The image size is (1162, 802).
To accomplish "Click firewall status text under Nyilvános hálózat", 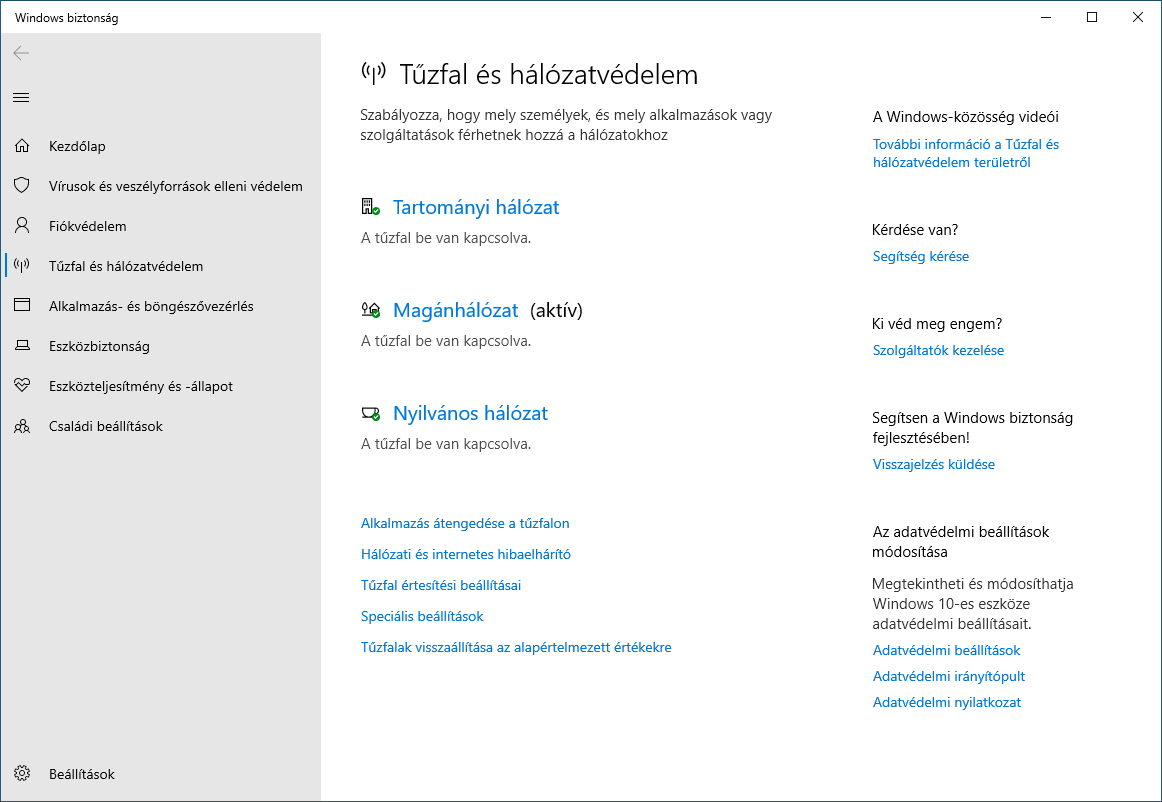I will [x=446, y=444].
